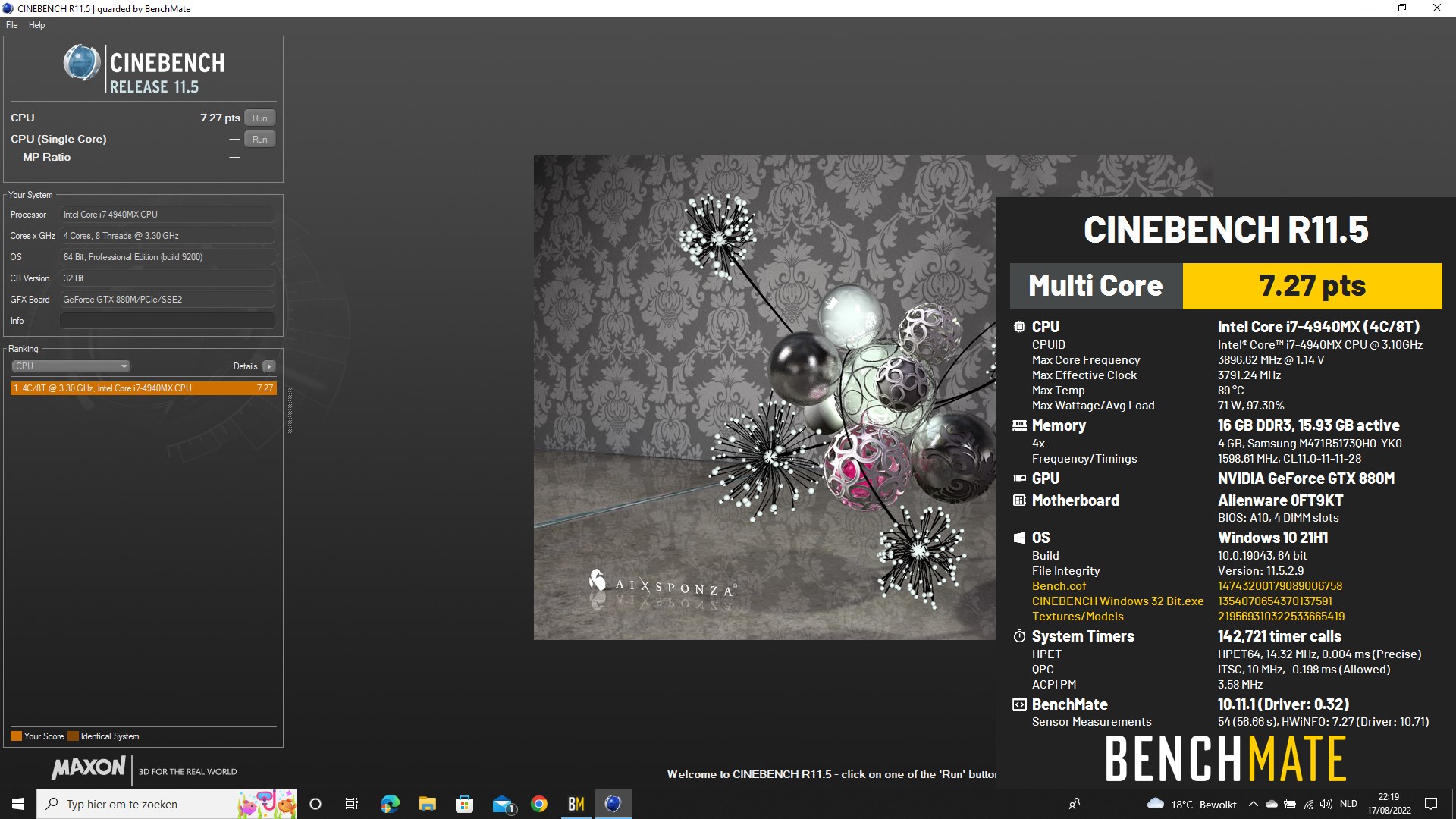Open Cortana from the taskbar
The width and height of the screenshot is (1456, 819).
point(315,804)
